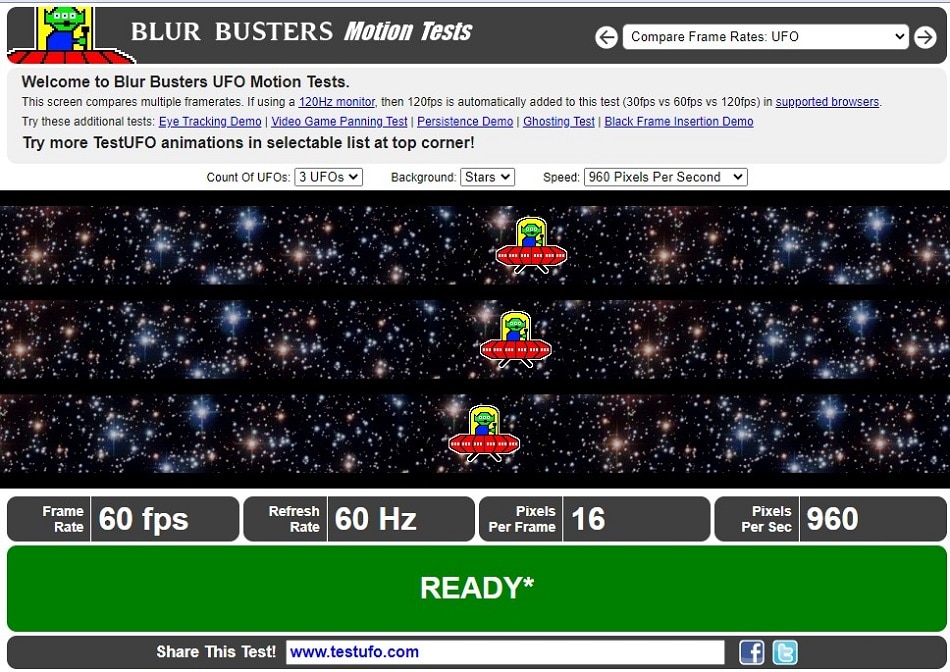This screenshot has height=672, width=950.
Task: Open the supported browsers link
Action: [x=827, y=102]
